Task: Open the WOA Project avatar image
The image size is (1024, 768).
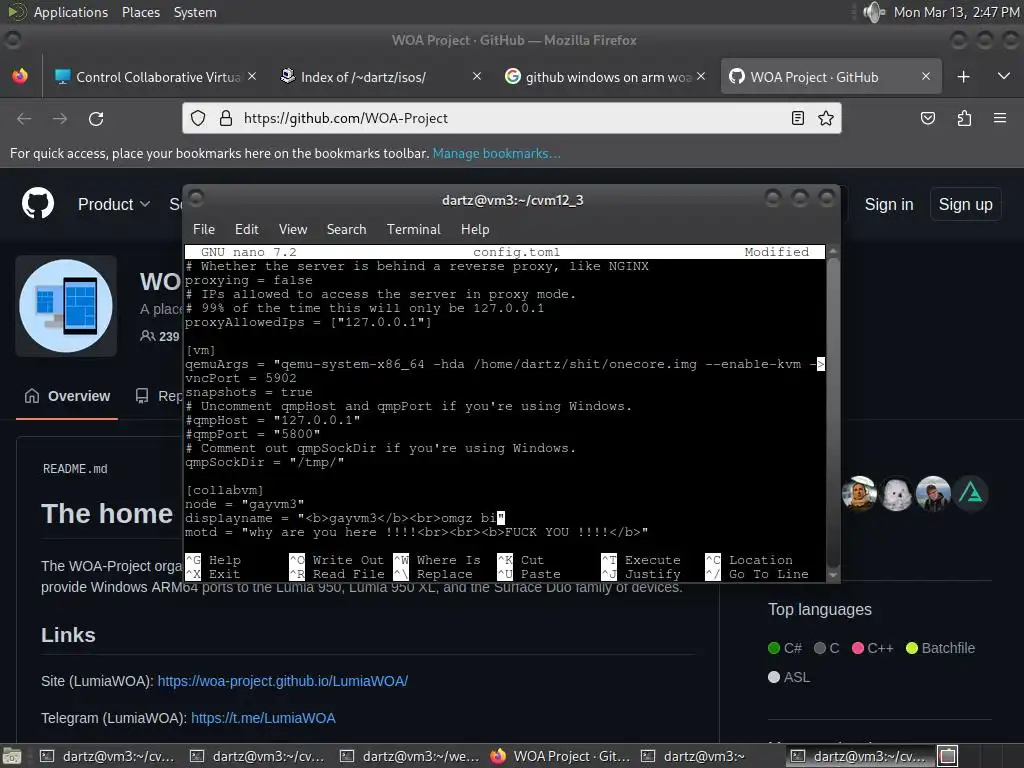Action: (66, 306)
